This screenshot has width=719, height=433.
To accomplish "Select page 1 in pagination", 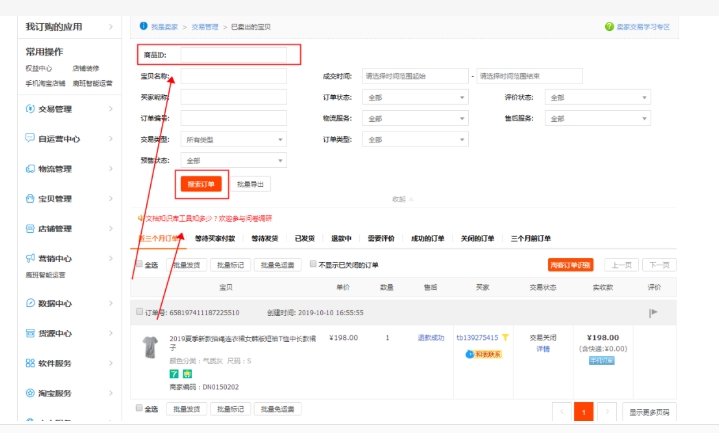I will (x=584, y=412).
